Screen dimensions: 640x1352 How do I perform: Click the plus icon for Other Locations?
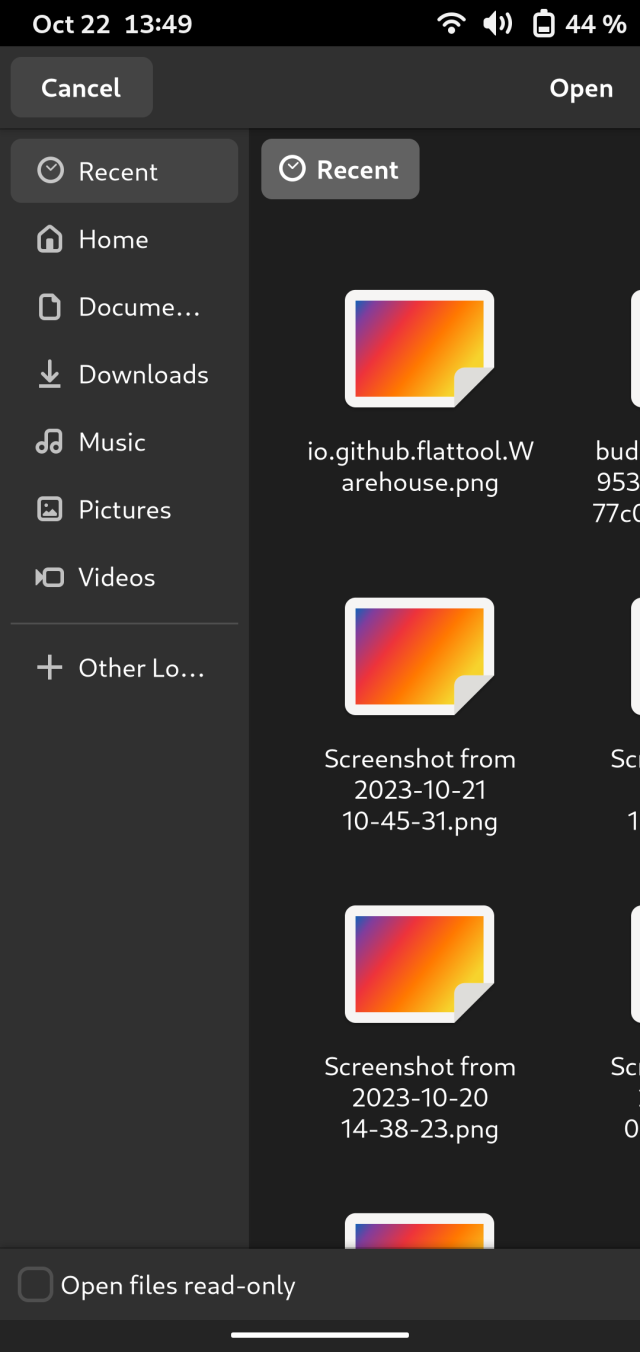pyautogui.click(x=49, y=668)
